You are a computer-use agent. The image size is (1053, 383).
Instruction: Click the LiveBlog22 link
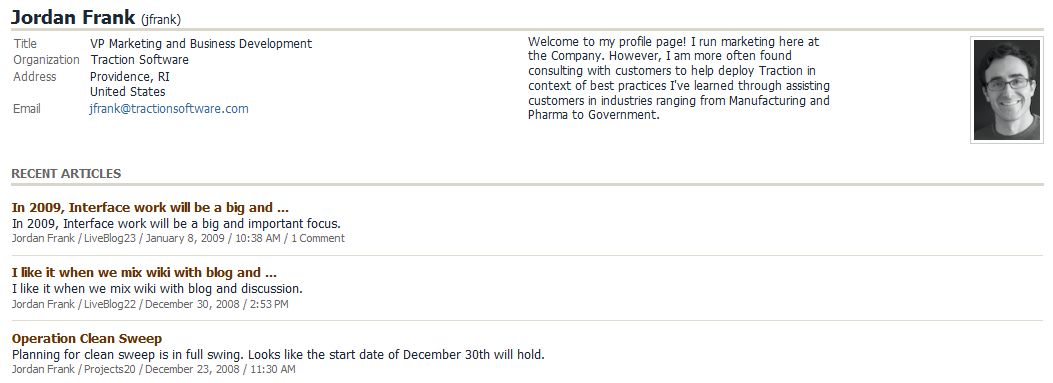[110, 304]
